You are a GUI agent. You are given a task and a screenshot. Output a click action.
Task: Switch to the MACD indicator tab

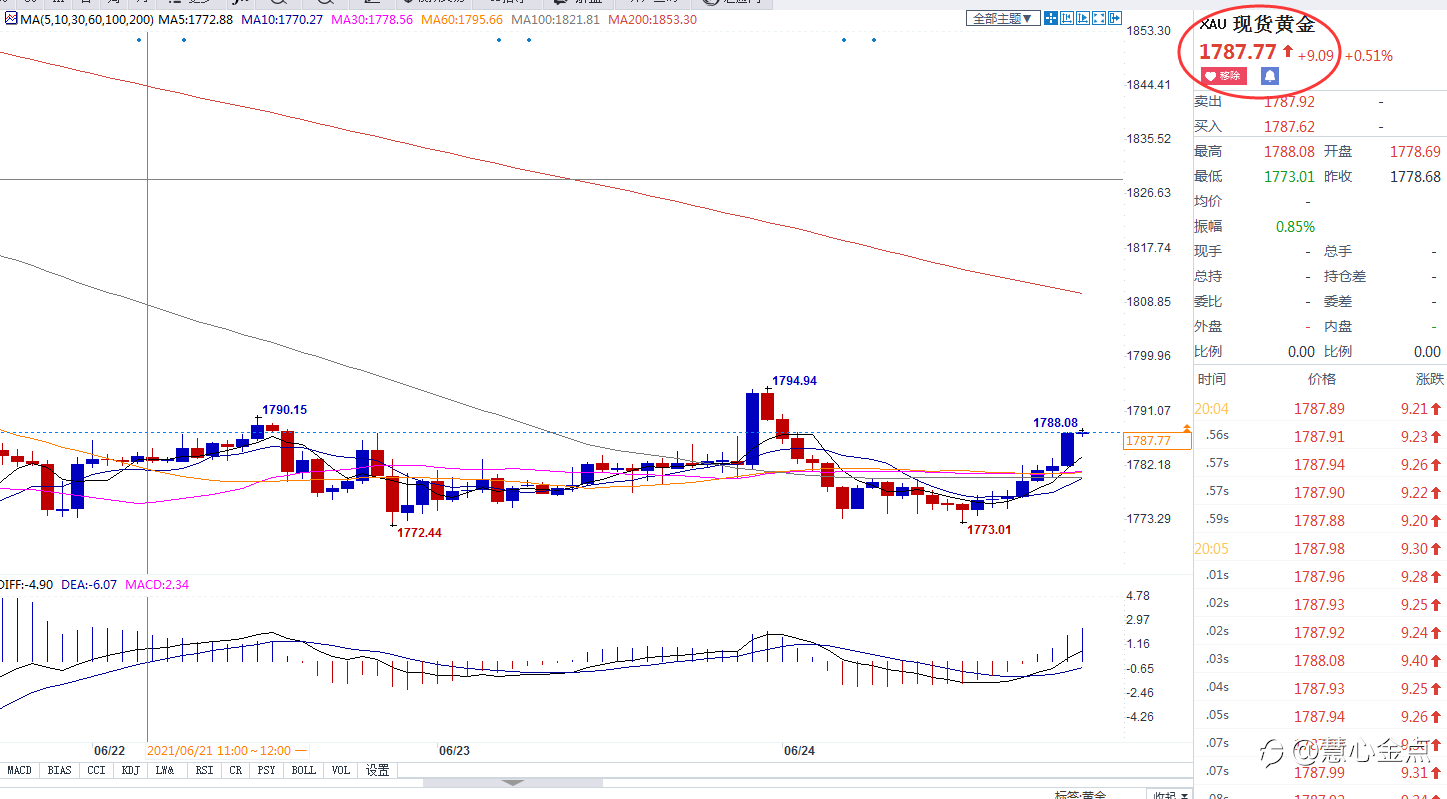pyautogui.click(x=19, y=771)
